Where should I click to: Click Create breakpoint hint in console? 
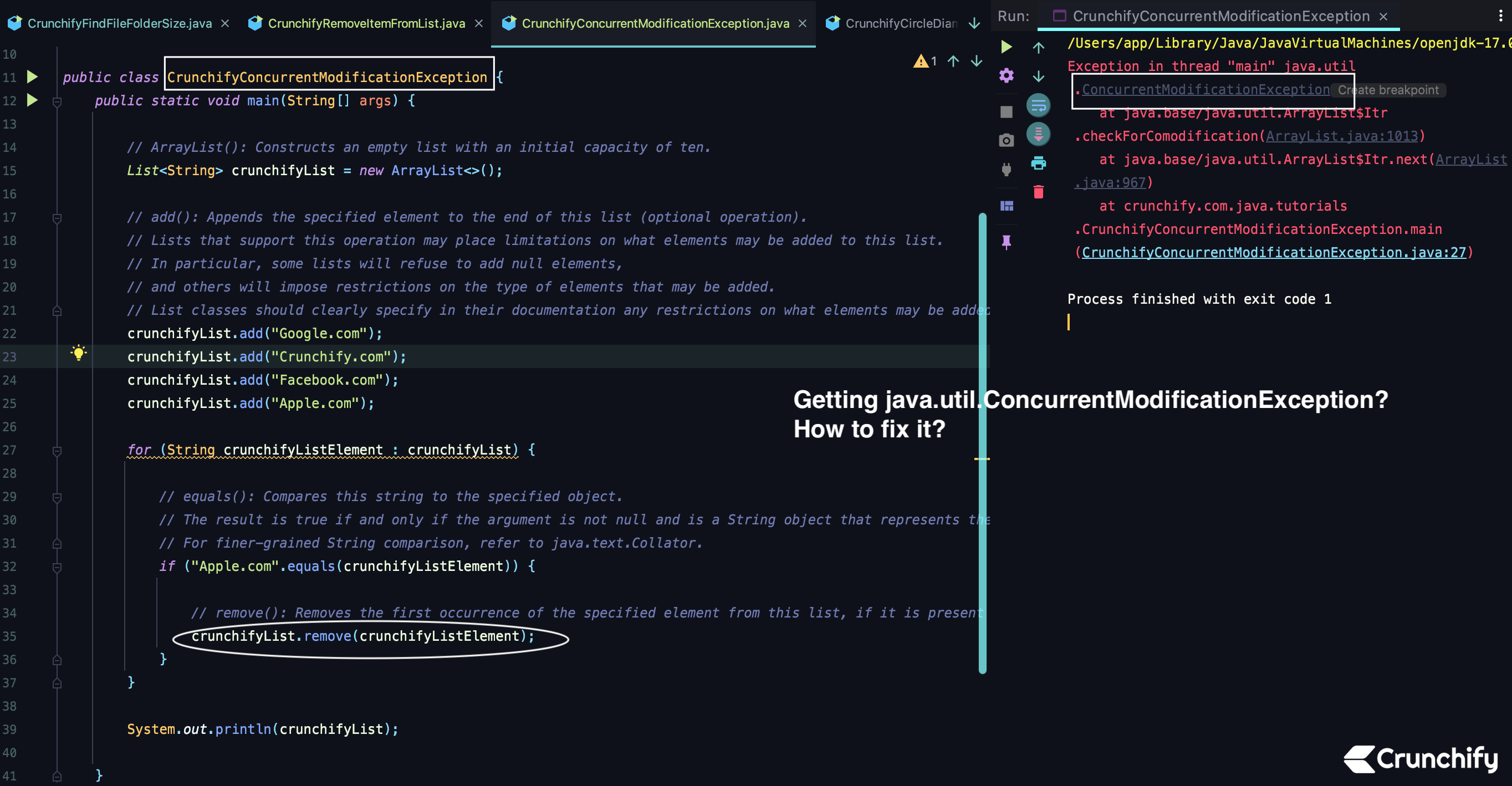pos(1387,90)
